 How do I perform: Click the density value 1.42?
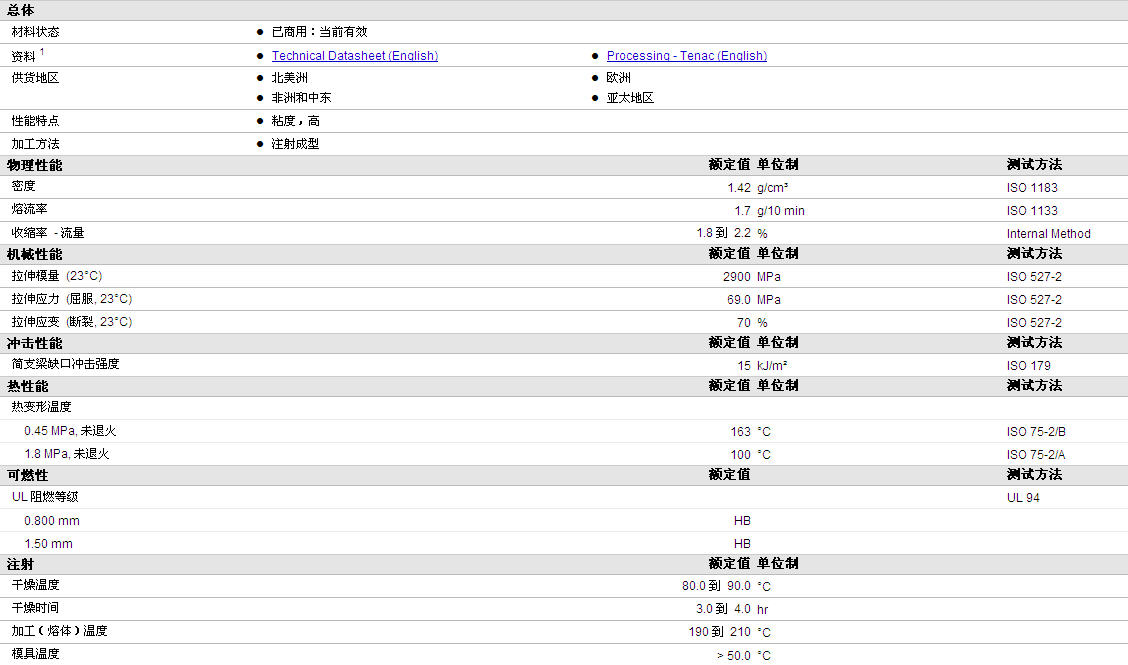coord(739,188)
